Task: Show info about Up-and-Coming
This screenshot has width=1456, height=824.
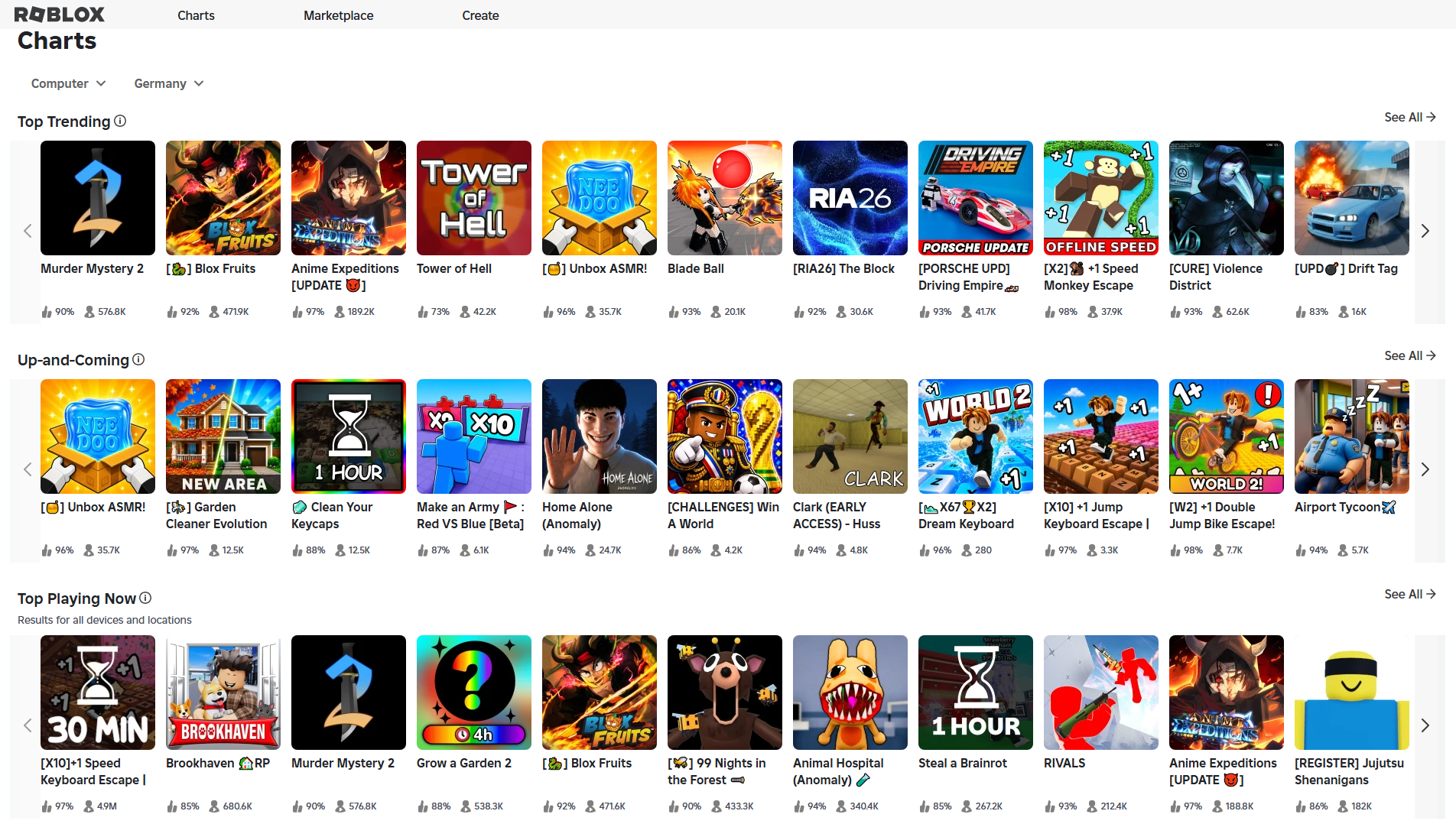Action: tap(138, 359)
